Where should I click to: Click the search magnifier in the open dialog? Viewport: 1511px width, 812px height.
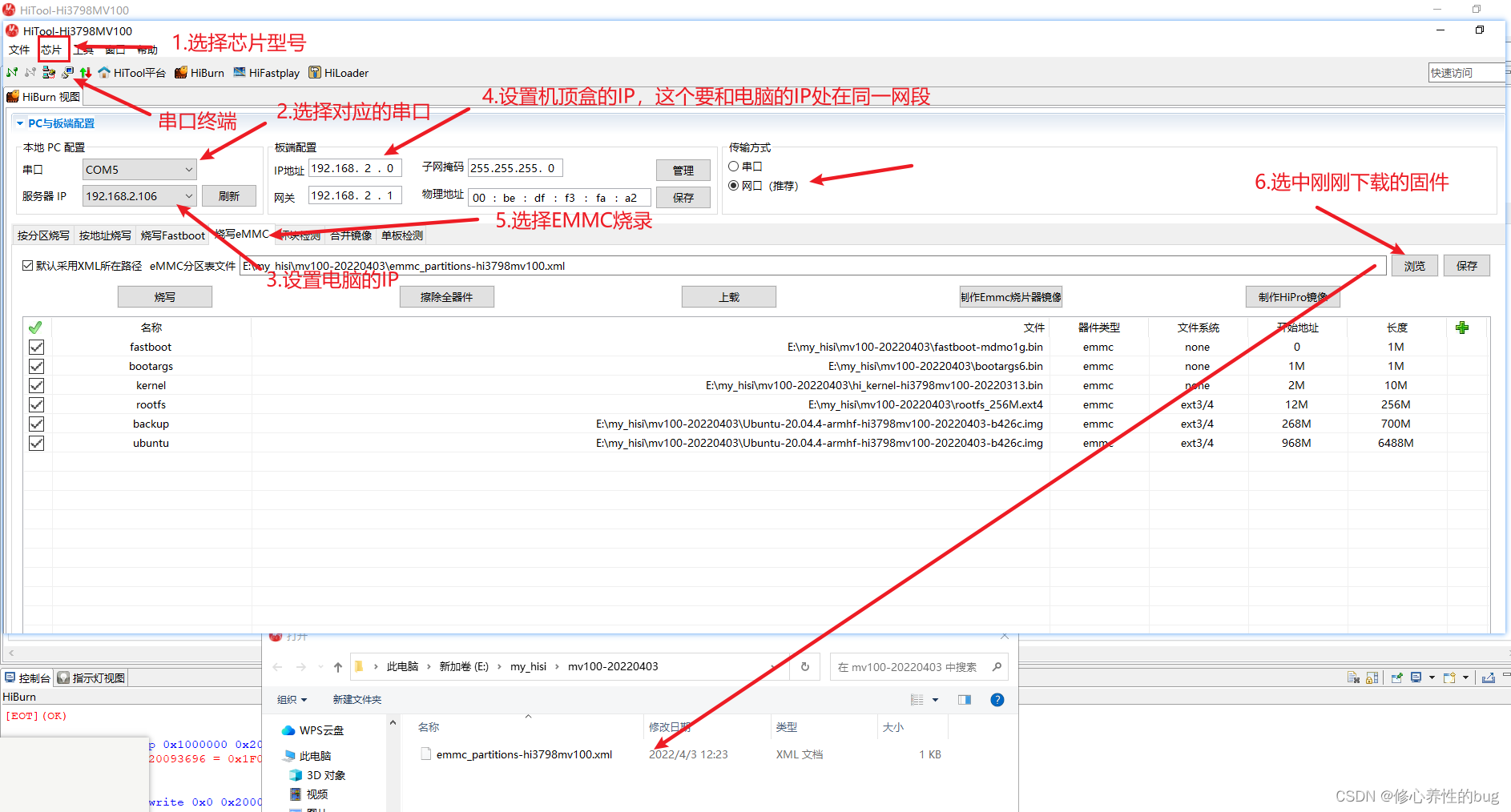coord(997,666)
